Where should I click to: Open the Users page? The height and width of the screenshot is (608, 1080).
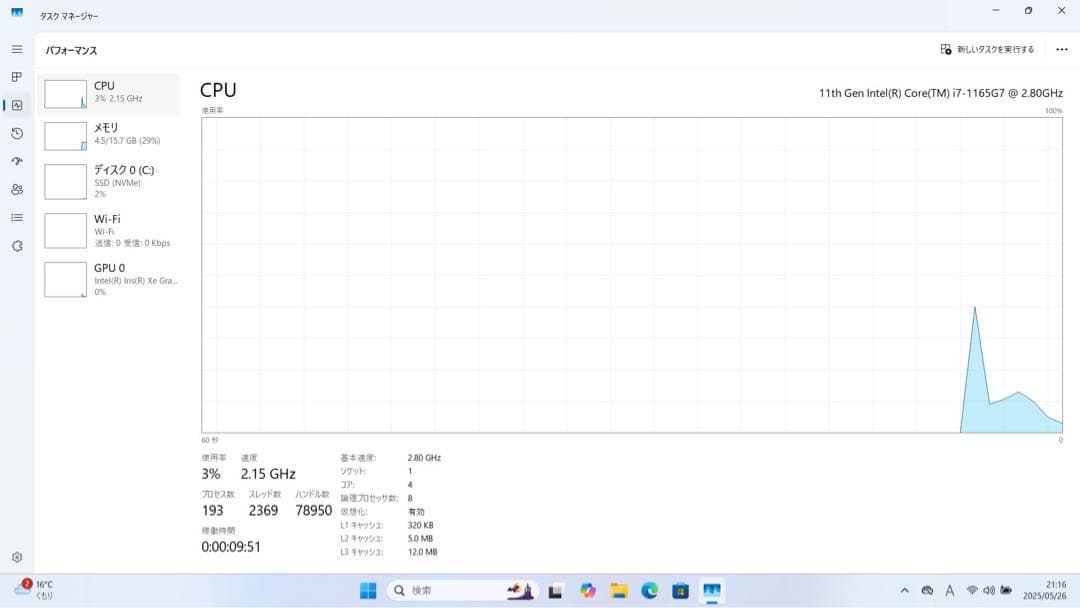click(x=16, y=189)
